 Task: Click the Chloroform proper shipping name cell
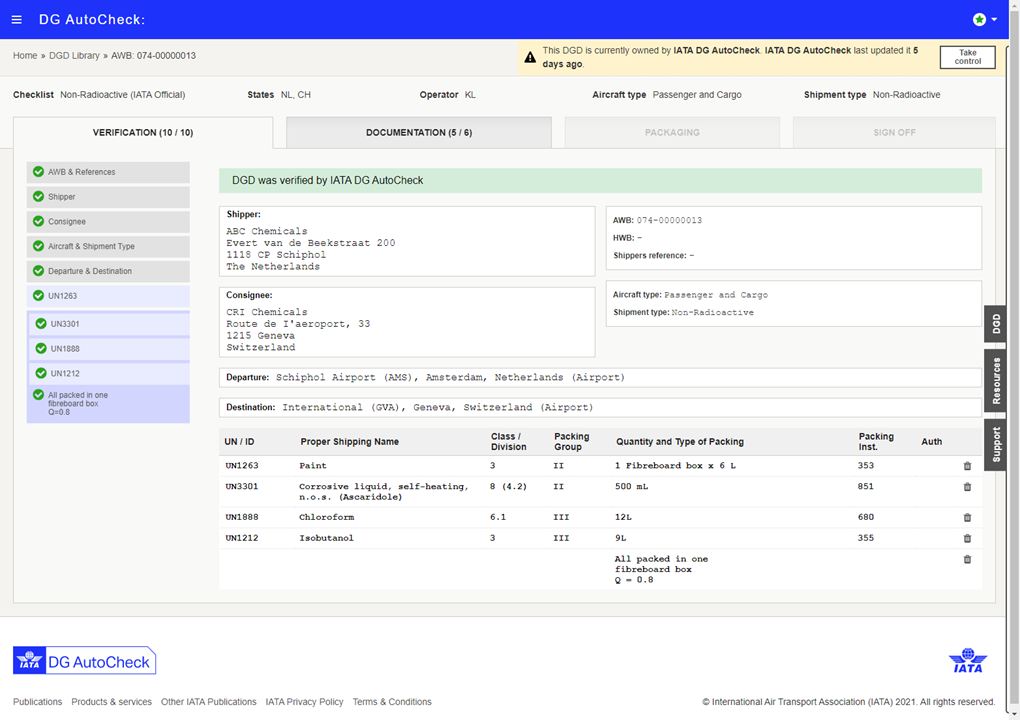pyautogui.click(x=327, y=517)
